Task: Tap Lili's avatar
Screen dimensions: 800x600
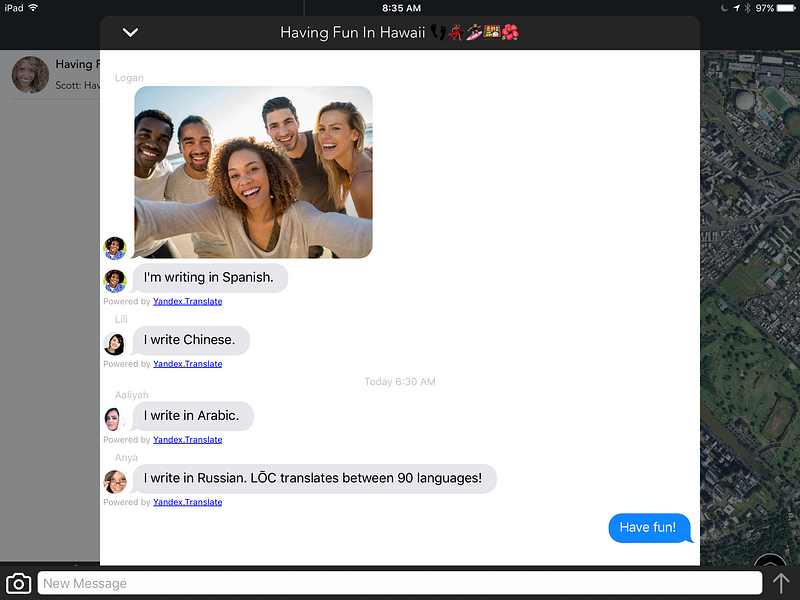Action: (115, 343)
